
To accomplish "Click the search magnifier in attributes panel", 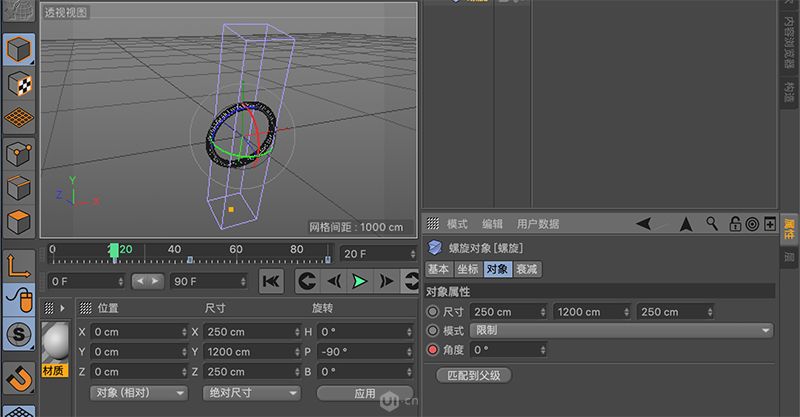I will (x=712, y=224).
